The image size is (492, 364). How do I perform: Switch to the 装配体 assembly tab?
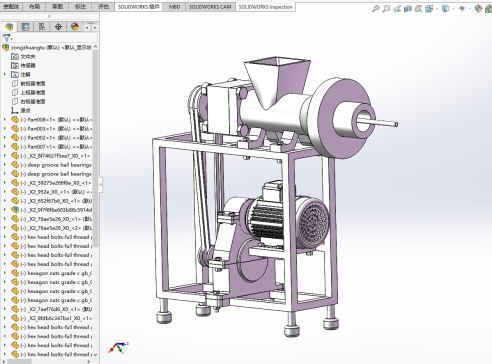click(11, 6)
